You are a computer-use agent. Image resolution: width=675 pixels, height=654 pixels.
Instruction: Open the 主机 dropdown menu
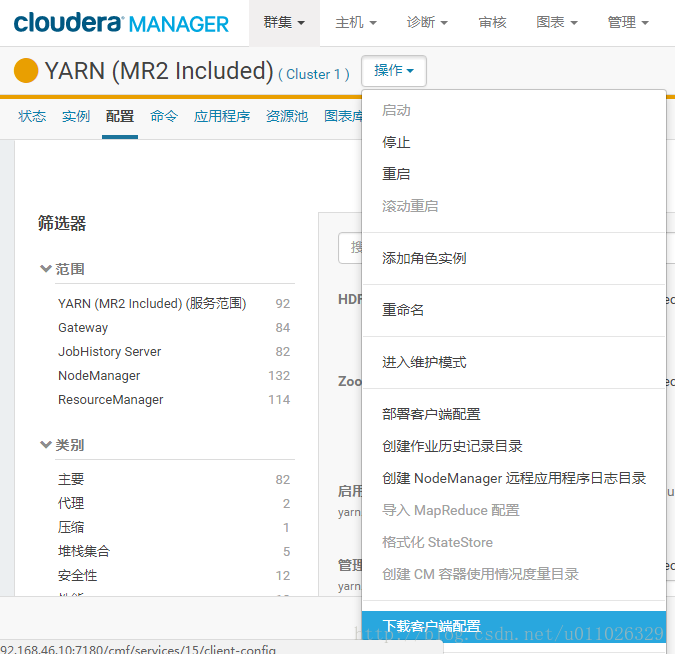(x=356, y=22)
